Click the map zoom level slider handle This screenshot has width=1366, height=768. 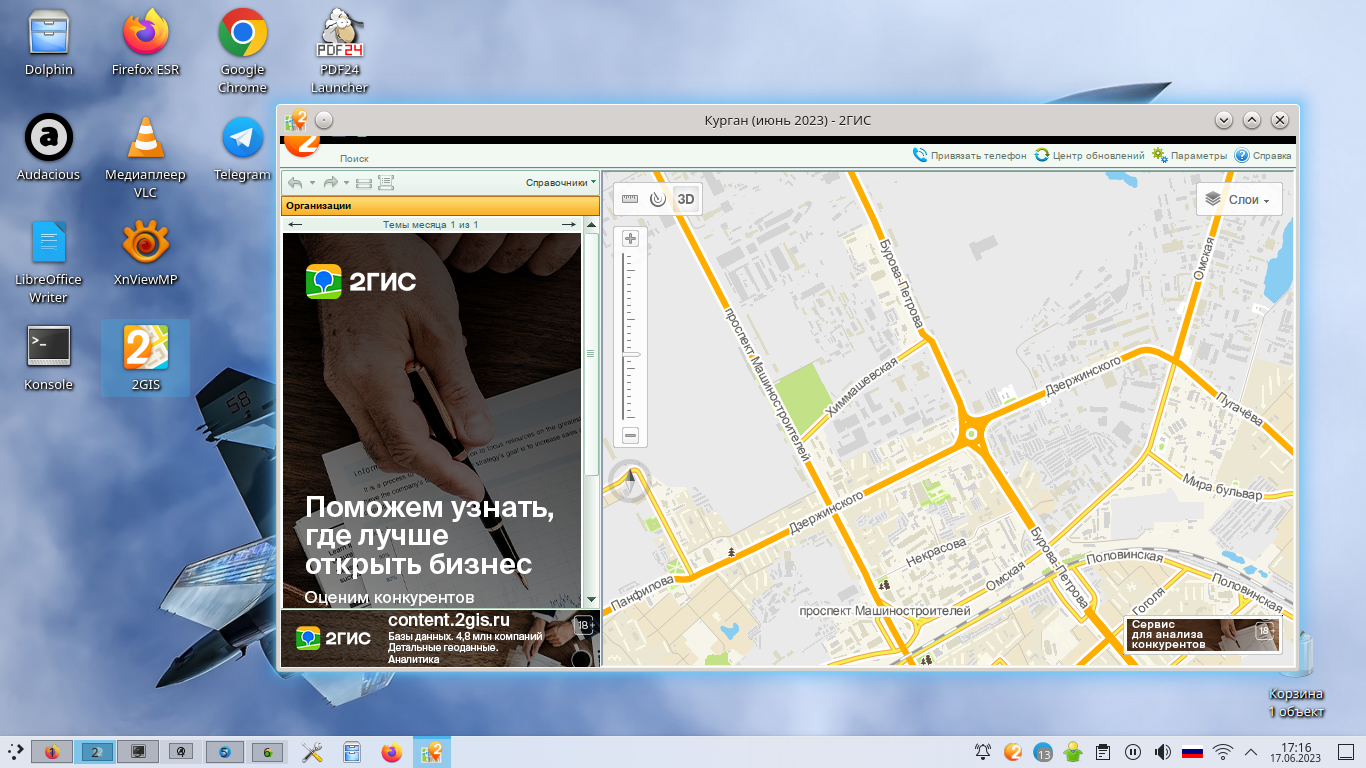click(x=630, y=354)
